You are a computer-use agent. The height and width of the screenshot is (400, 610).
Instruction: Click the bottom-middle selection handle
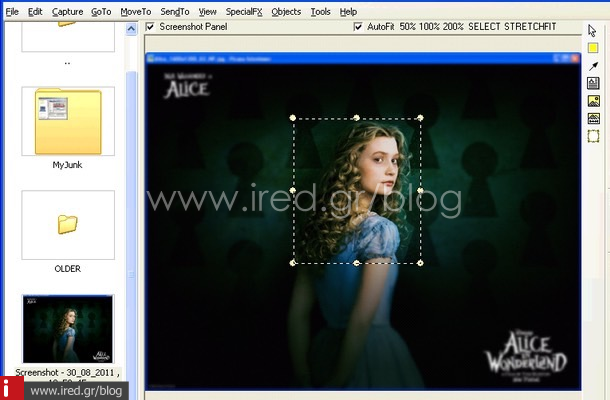357,263
